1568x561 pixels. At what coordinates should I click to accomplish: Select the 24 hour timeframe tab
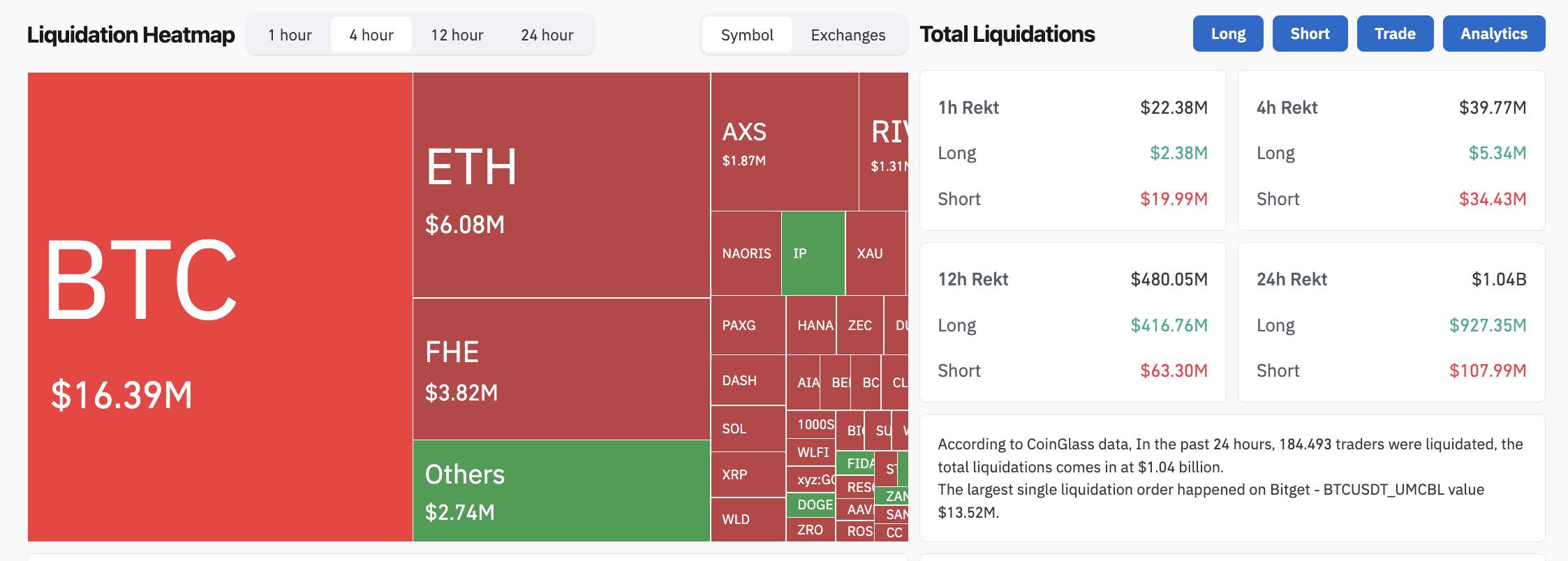pyautogui.click(x=547, y=35)
